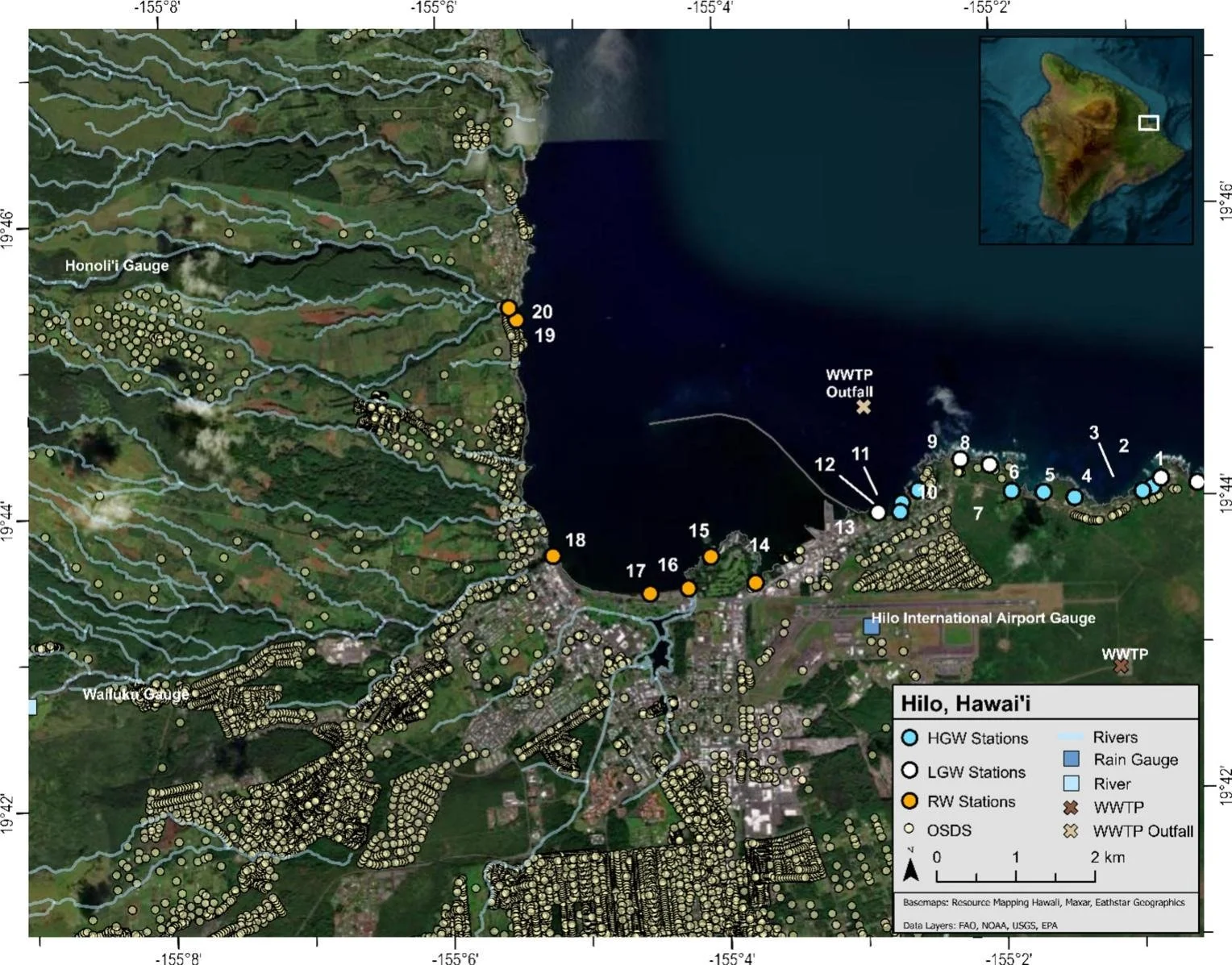Screen dimensions: 1232x965
Task: Click the 'Rain Gauge' legend label
Action: [x=1135, y=759]
